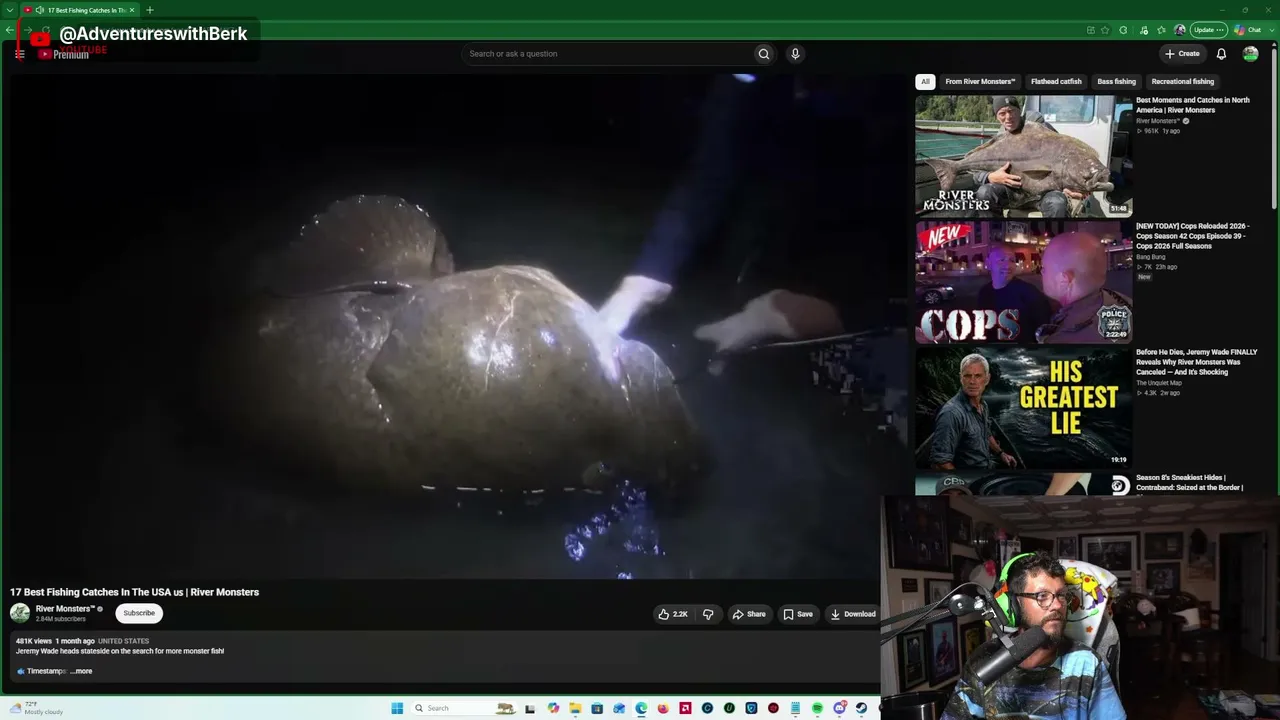The width and height of the screenshot is (1280, 720).
Task: Open Task View from the taskbar
Action: click(530, 708)
